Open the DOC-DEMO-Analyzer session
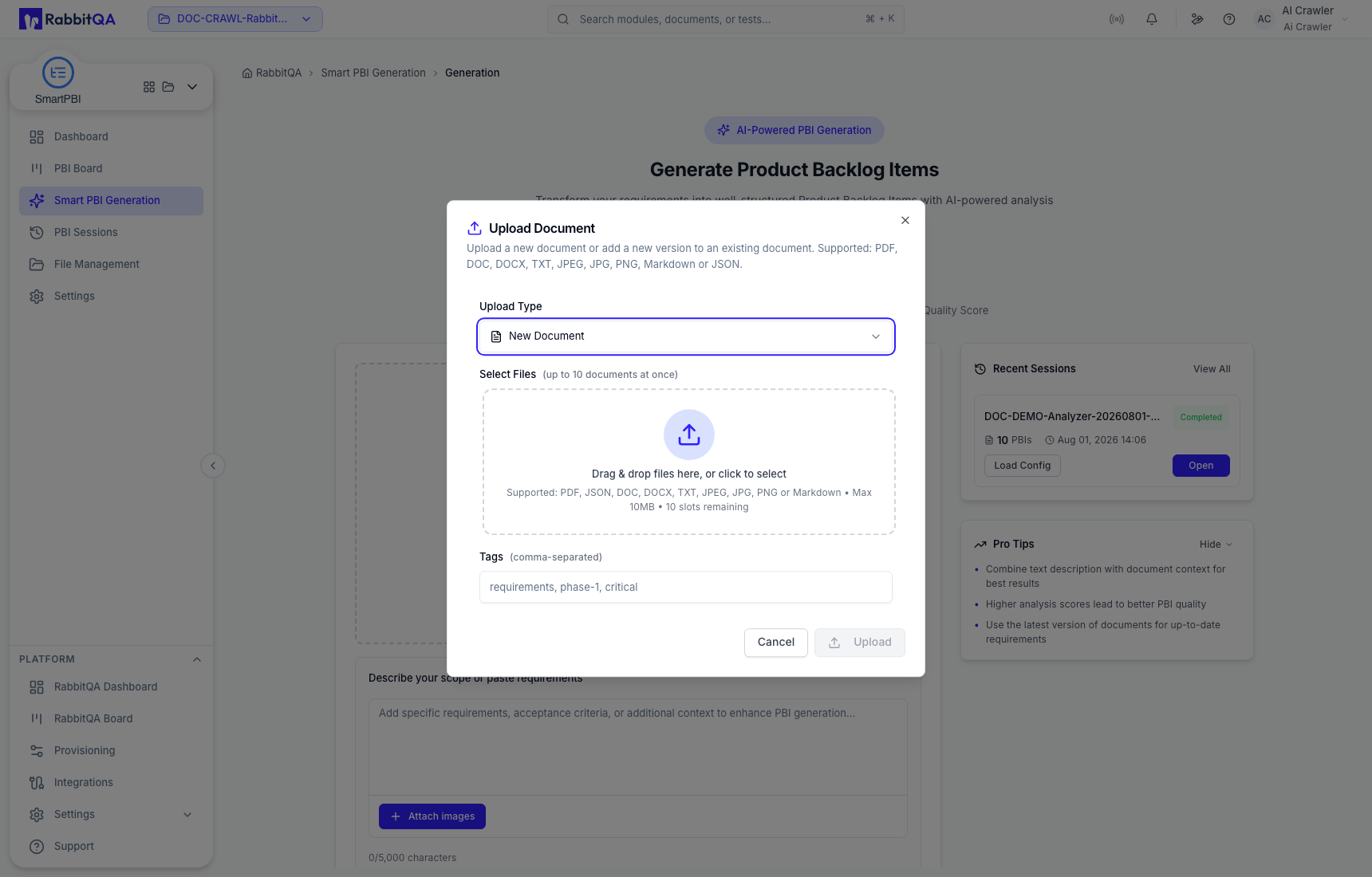 coord(1201,466)
